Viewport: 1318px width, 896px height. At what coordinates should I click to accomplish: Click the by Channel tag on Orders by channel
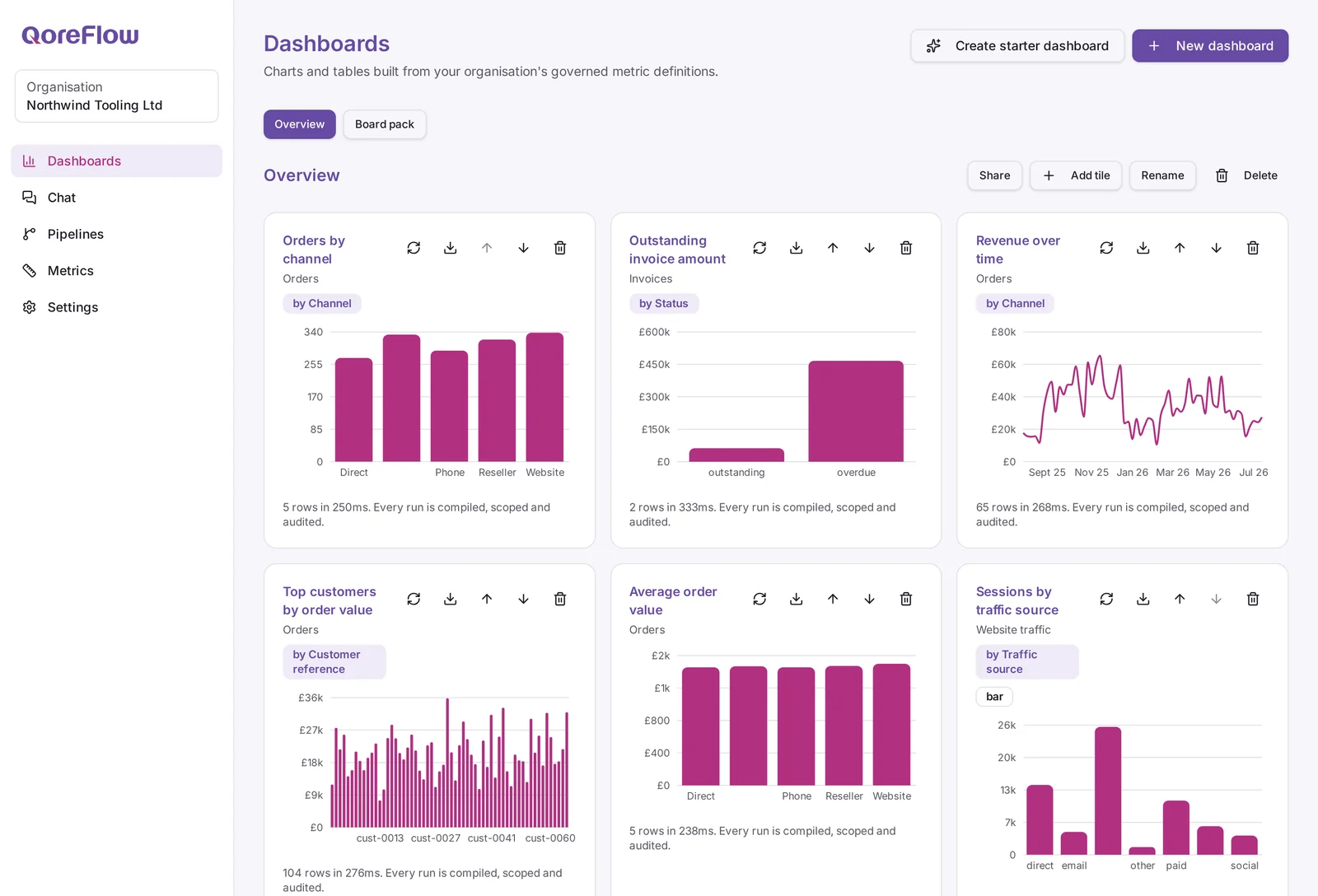point(322,304)
